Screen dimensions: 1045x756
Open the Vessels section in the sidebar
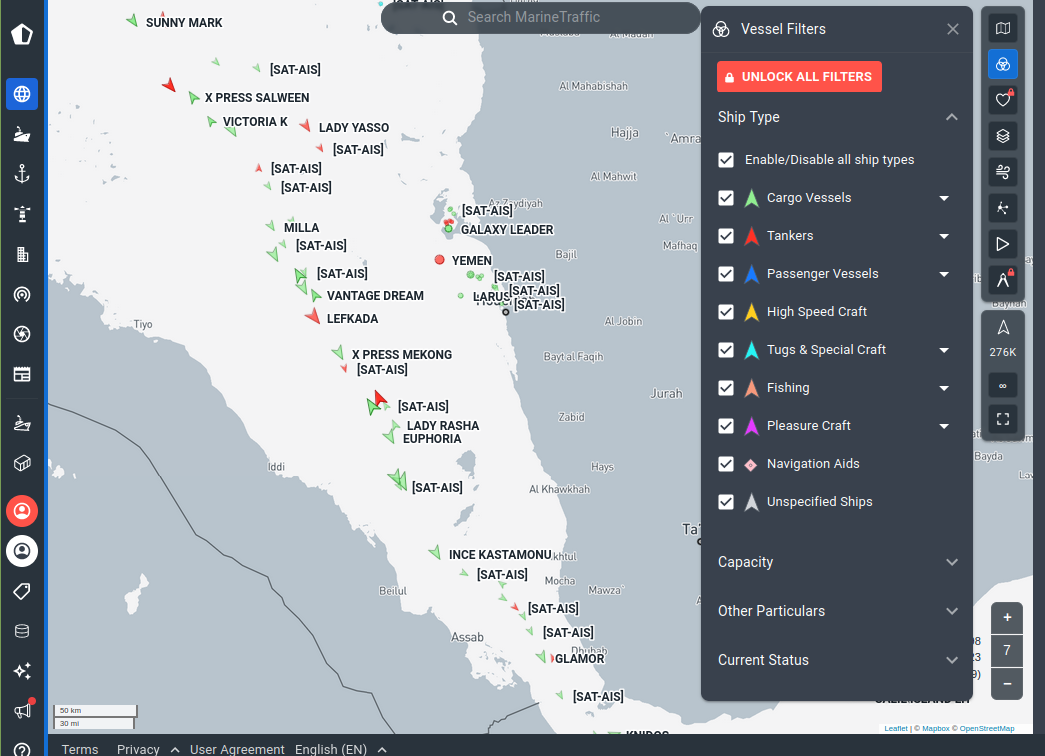click(22, 134)
